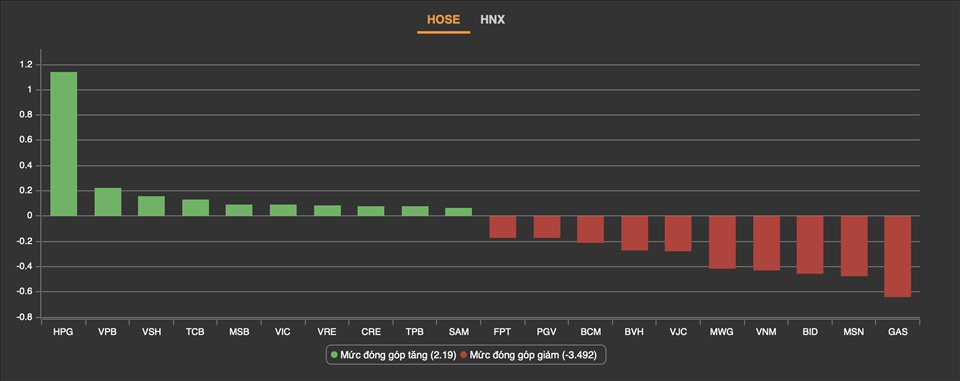Viewport: 960px width, 381px height.
Task: Click the VRE axis label
Action: 327,332
